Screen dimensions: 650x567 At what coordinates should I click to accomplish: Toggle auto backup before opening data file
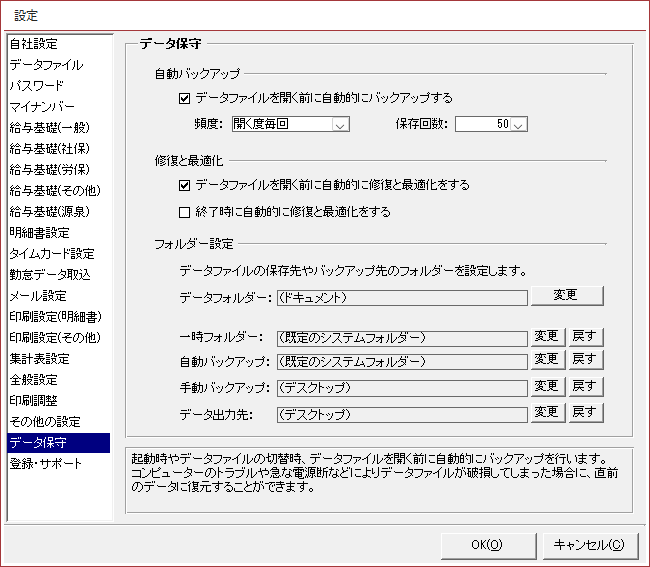click(x=184, y=98)
